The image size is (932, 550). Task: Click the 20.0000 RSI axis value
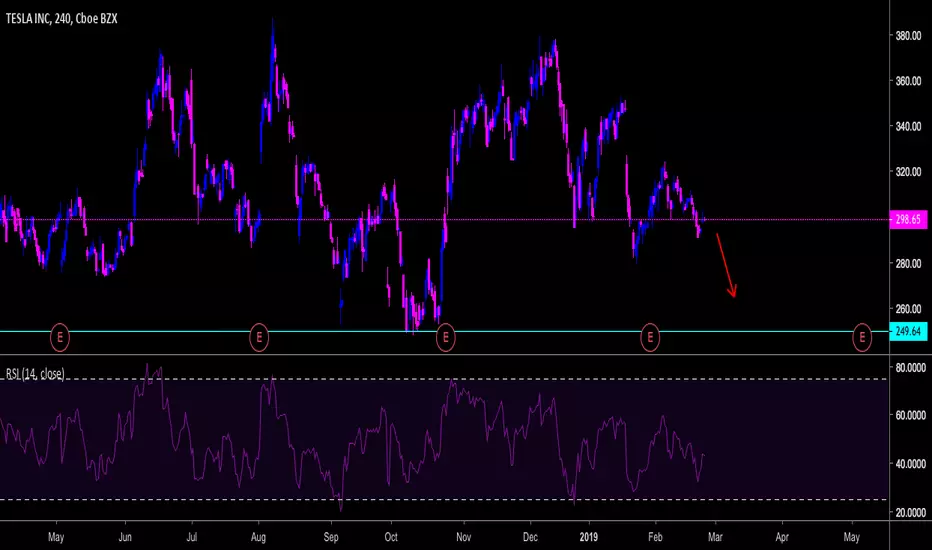tap(911, 513)
